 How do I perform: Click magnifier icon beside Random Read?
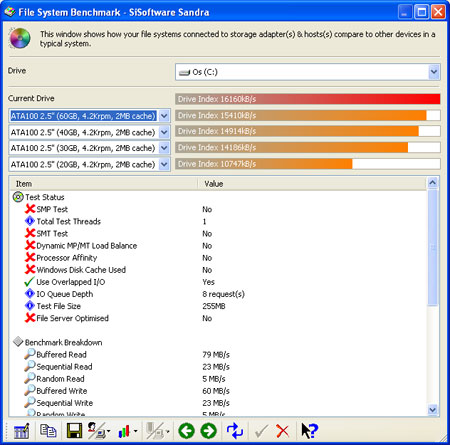pos(30,378)
